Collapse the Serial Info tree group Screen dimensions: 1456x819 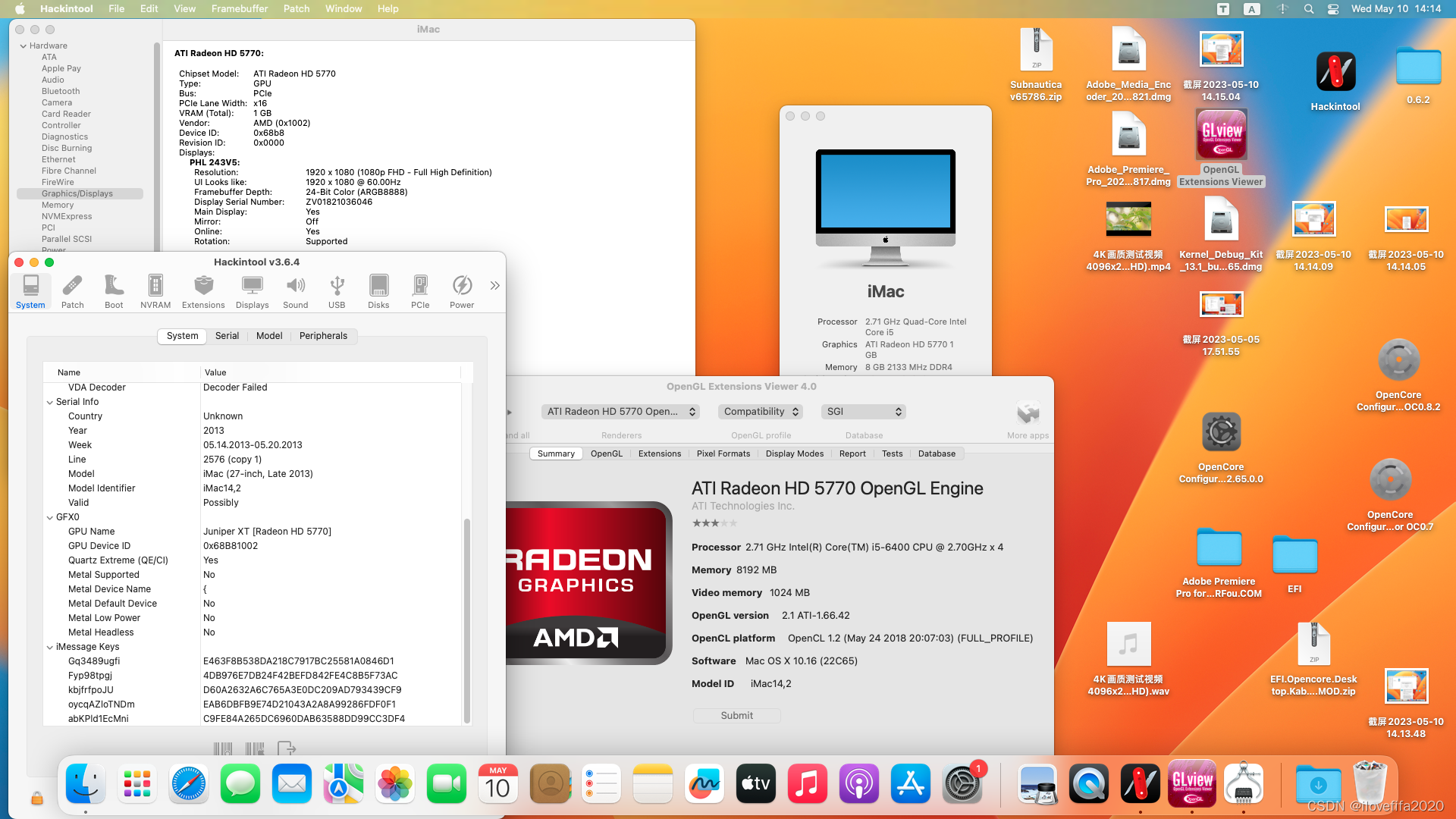click(x=50, y=403)
